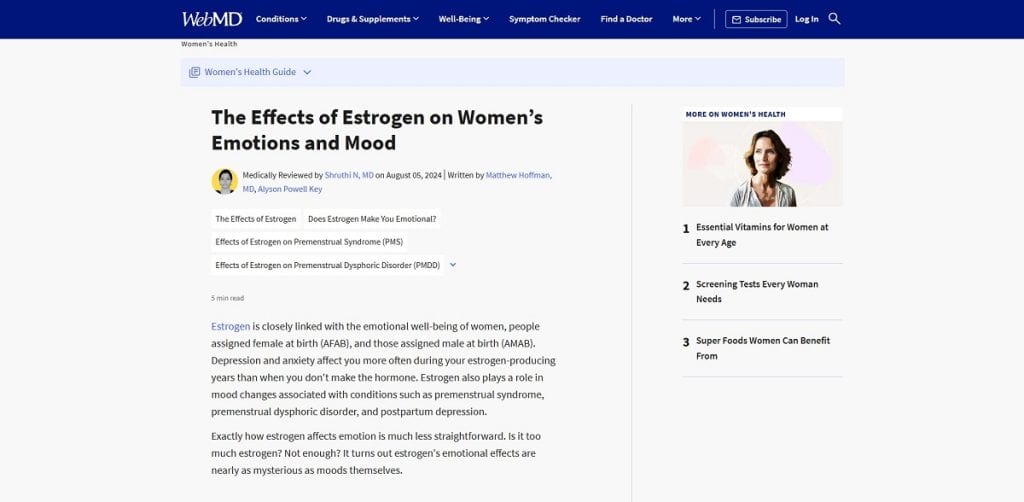Open the Conditions dropdown menu
This screenshot has height=502, width=1024.
(x=281, y=19)
